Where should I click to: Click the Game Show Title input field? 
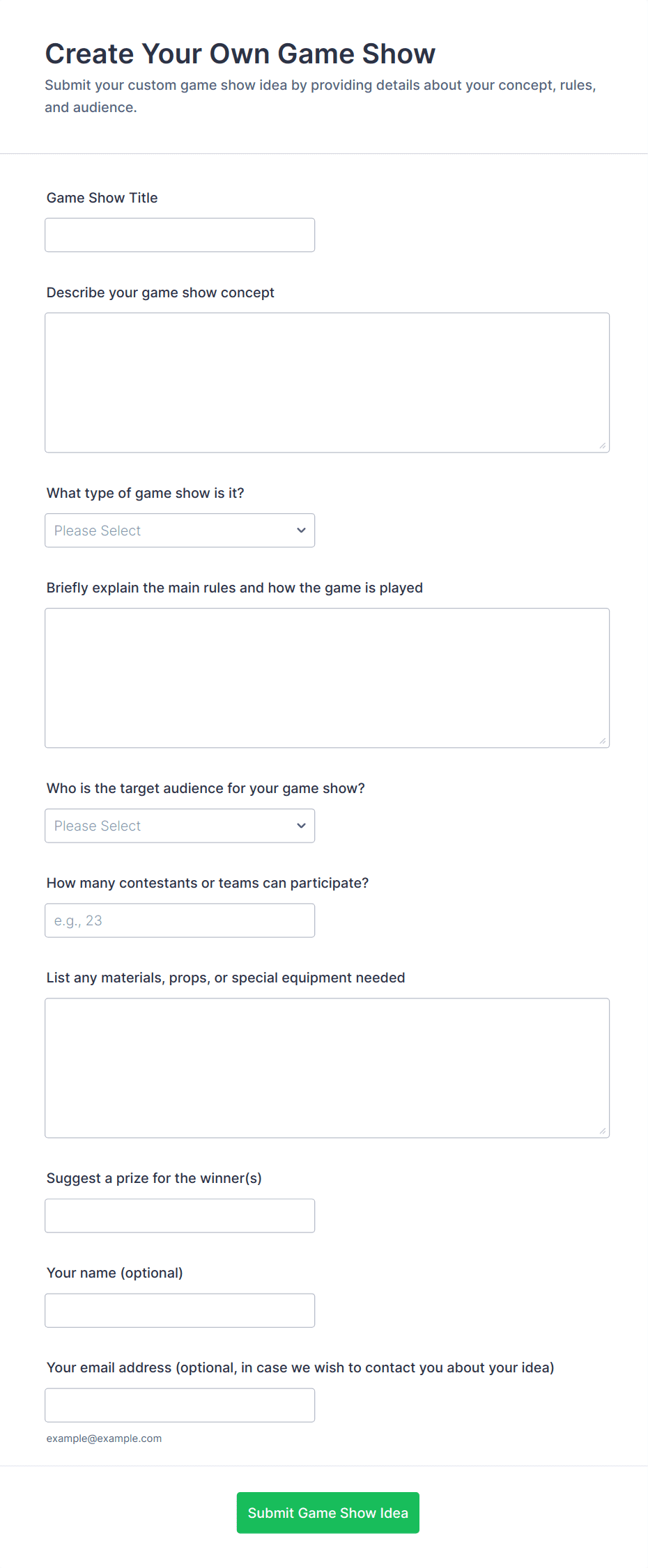[x=180, y=235]
